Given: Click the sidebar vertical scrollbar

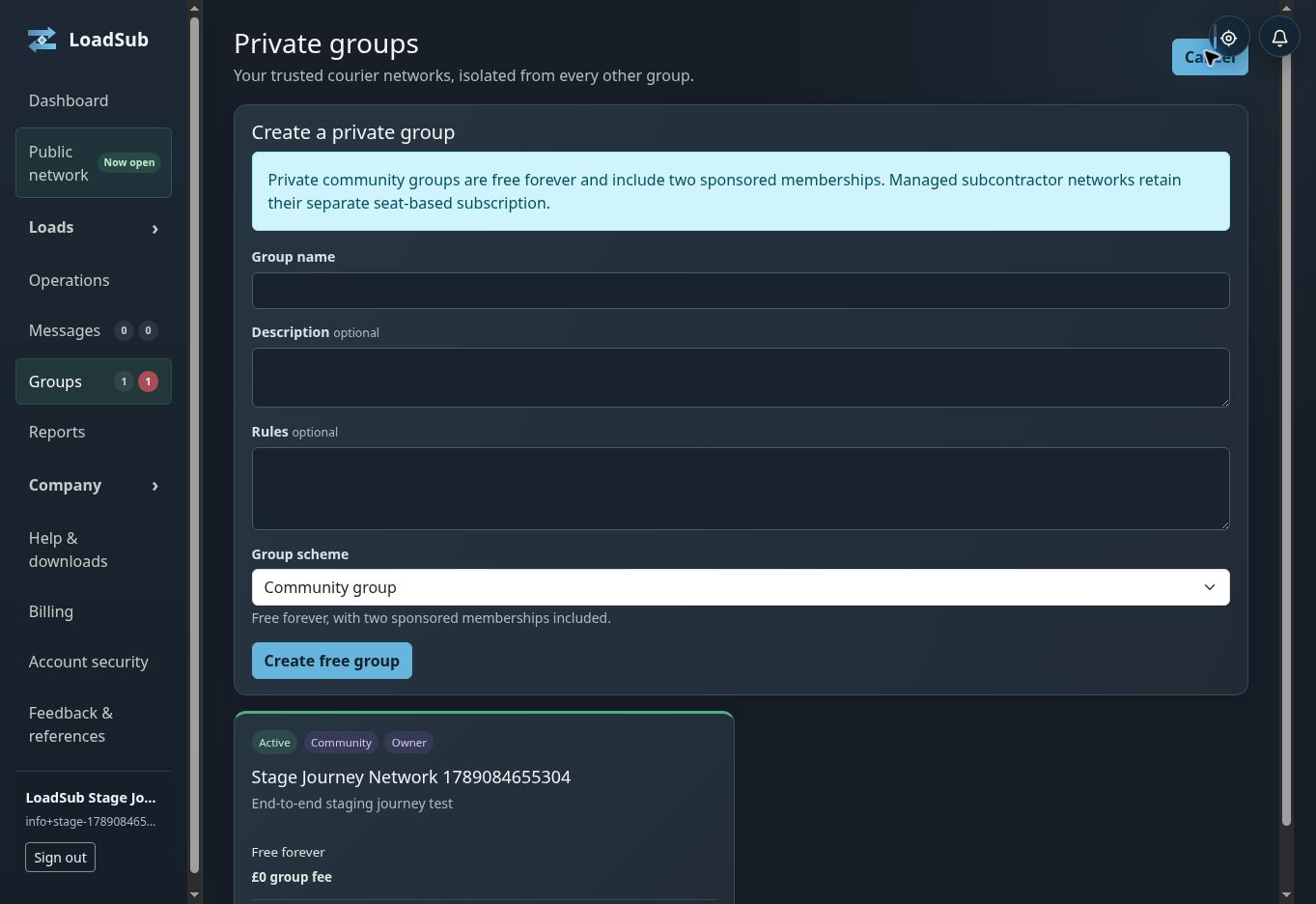Looking at the screenshot, I should 194,444.
